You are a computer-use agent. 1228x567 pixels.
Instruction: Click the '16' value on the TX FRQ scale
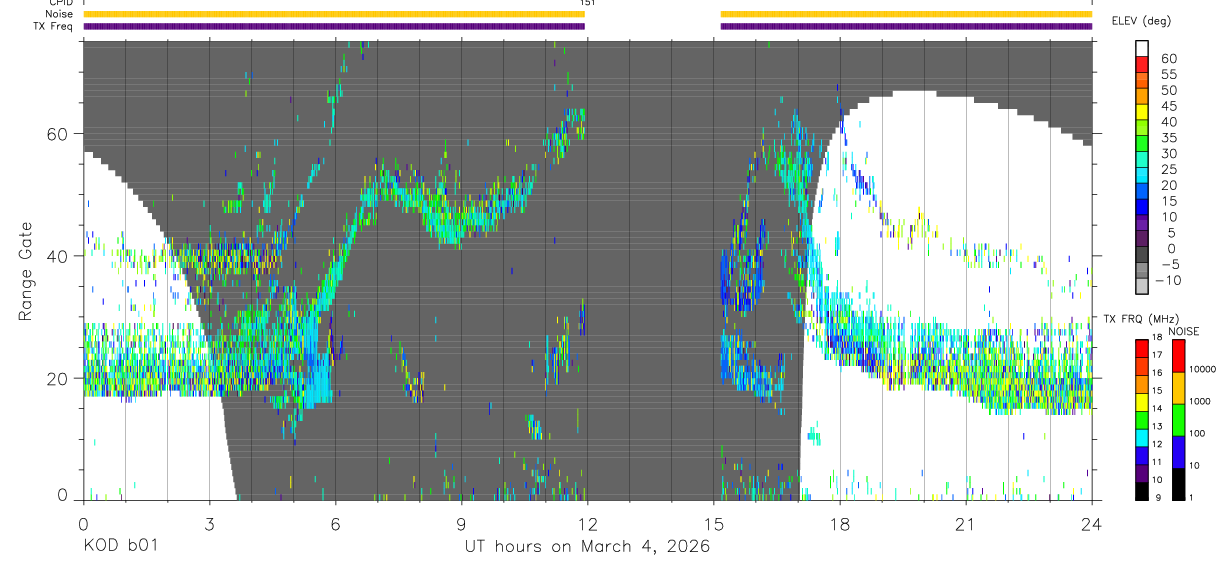1156,372
